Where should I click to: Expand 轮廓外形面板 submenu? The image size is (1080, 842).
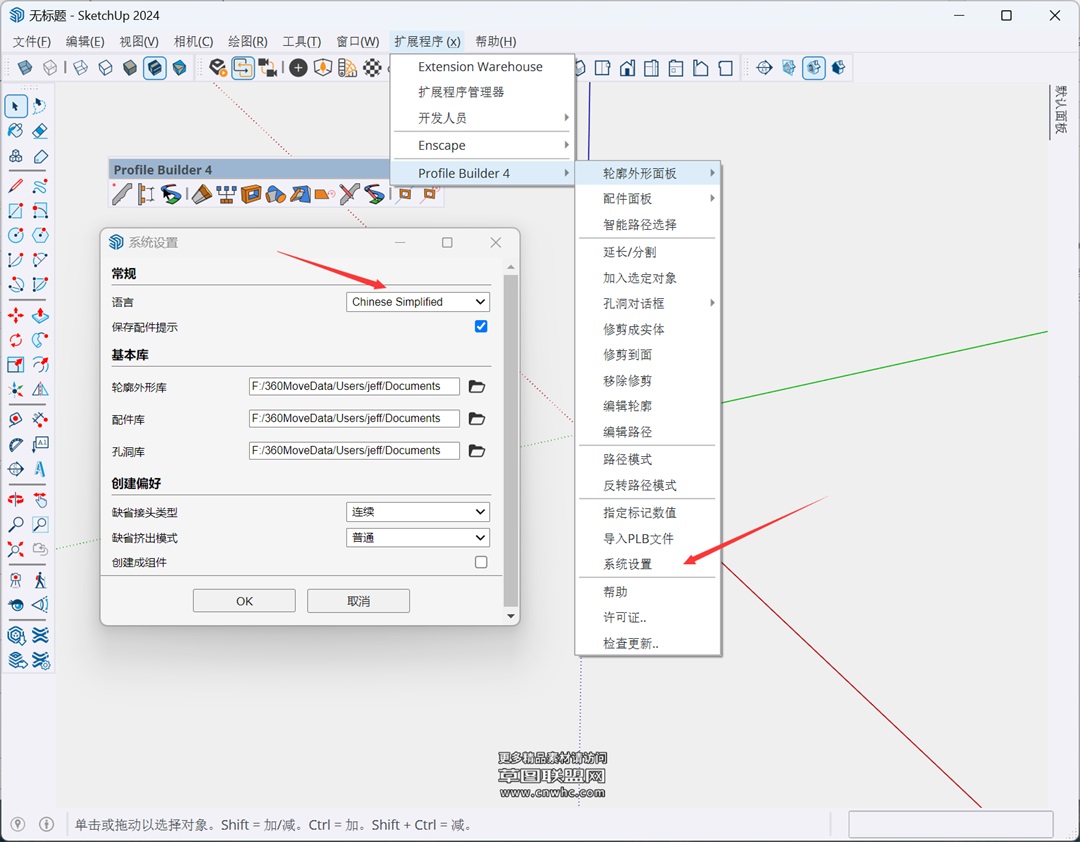[648, 173]
